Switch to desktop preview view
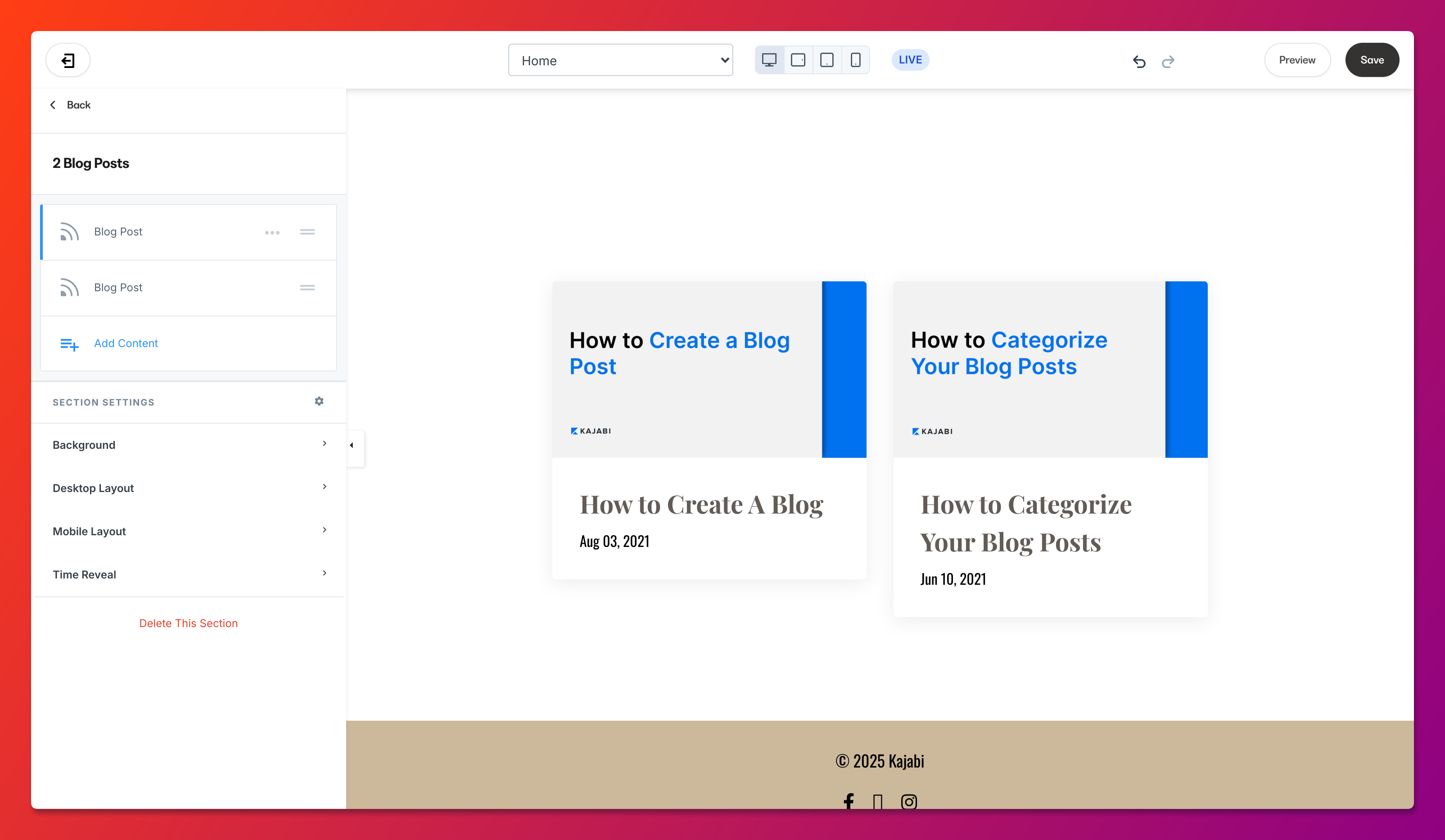This screenshot has height=840, width=1445. tap(769, 60)
